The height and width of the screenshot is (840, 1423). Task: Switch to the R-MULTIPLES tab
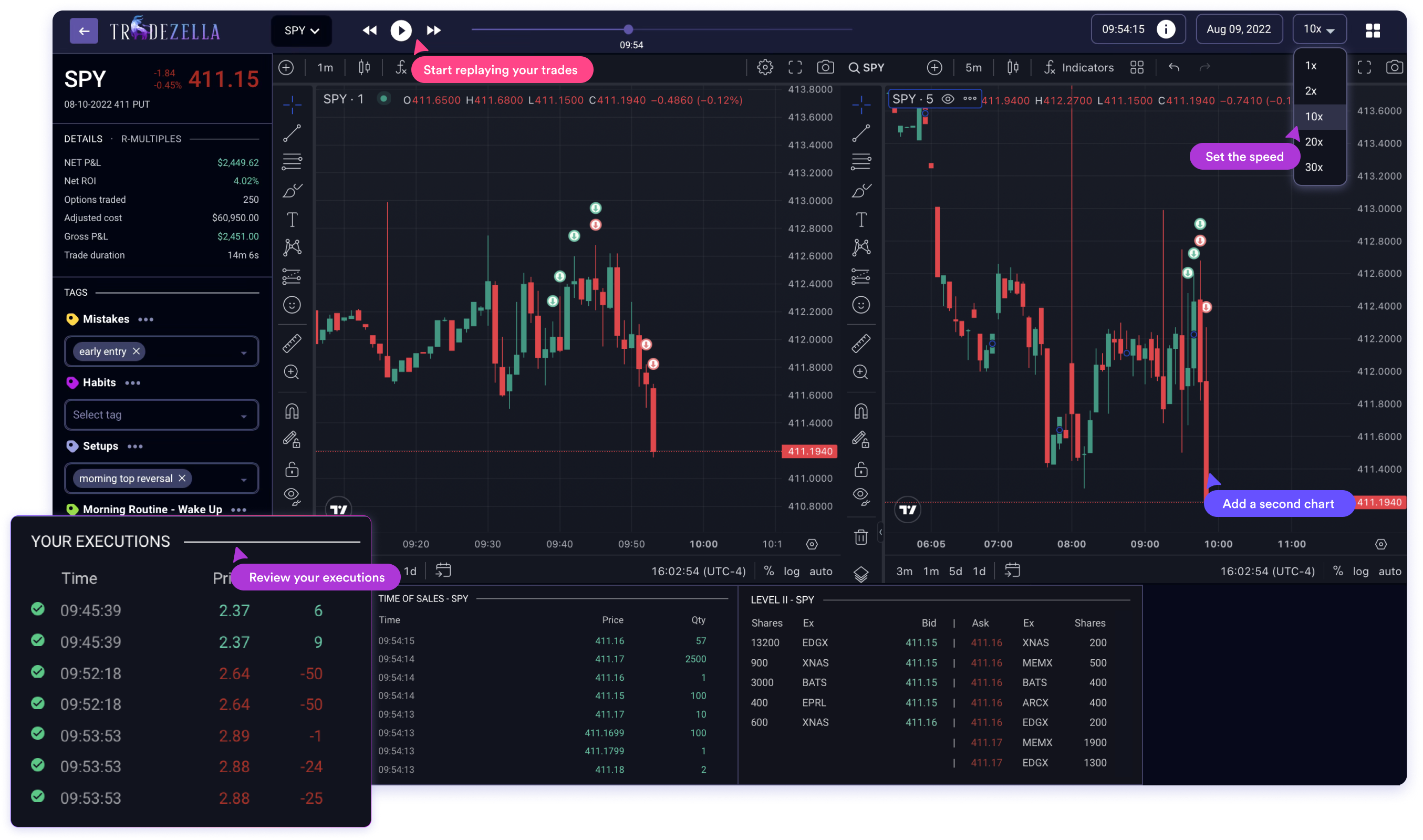pyautogui.click(x=151, y=139)
